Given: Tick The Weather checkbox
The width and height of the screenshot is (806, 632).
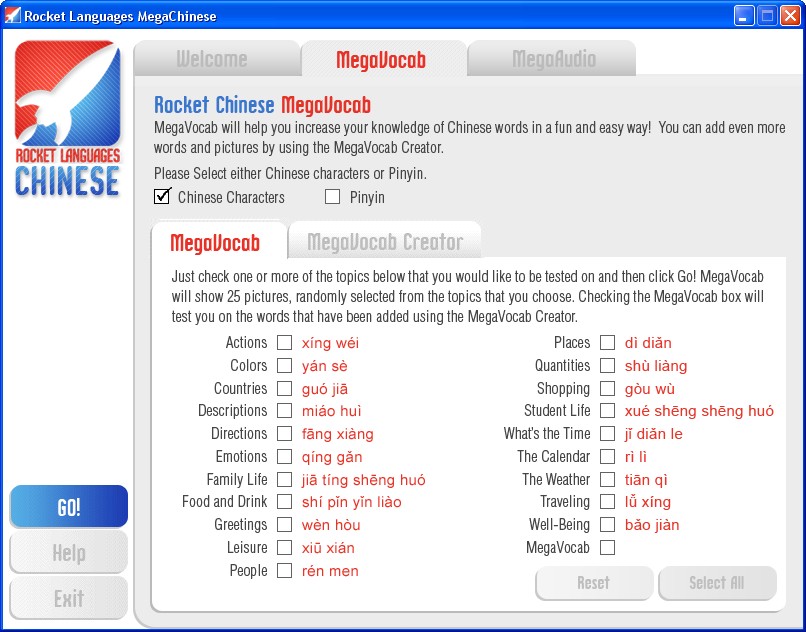Looking at the screenshot, I should click(x=608, y=479).
